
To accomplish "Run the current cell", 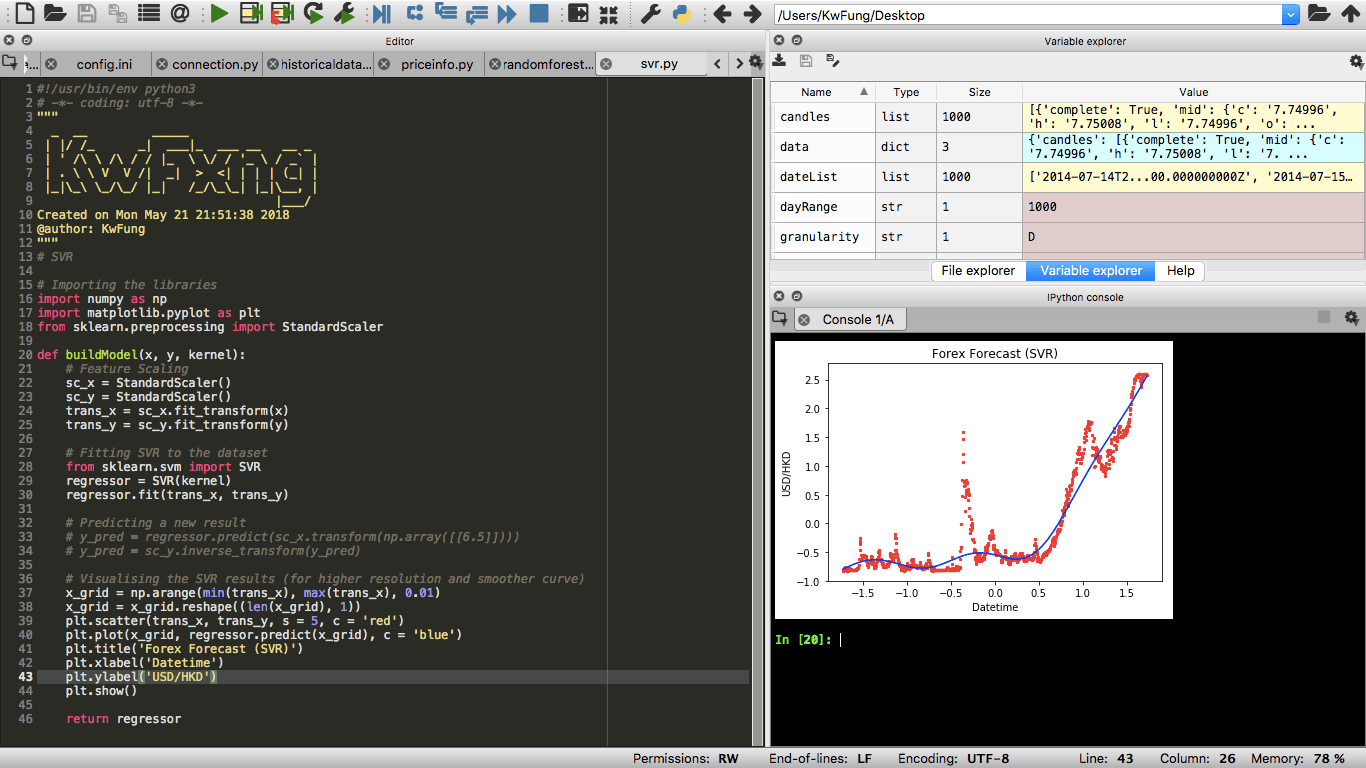I will point(251,14).
